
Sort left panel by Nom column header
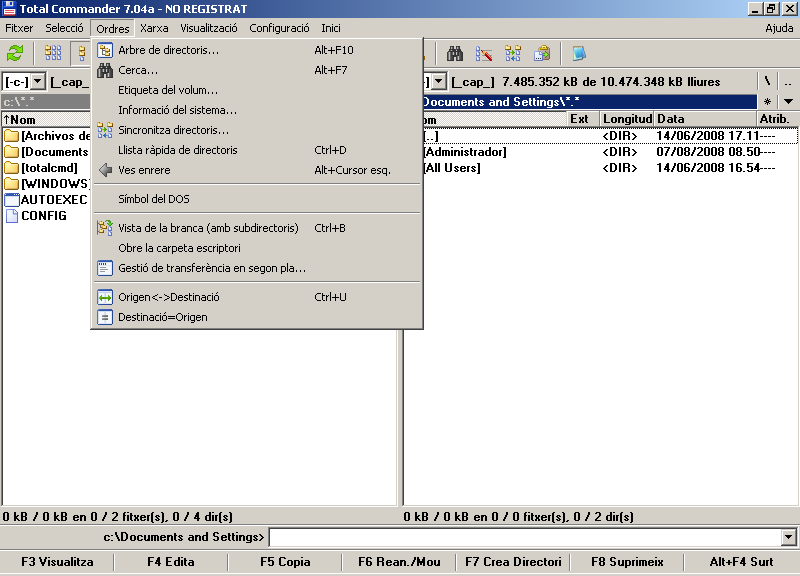(x=46, y=119)
